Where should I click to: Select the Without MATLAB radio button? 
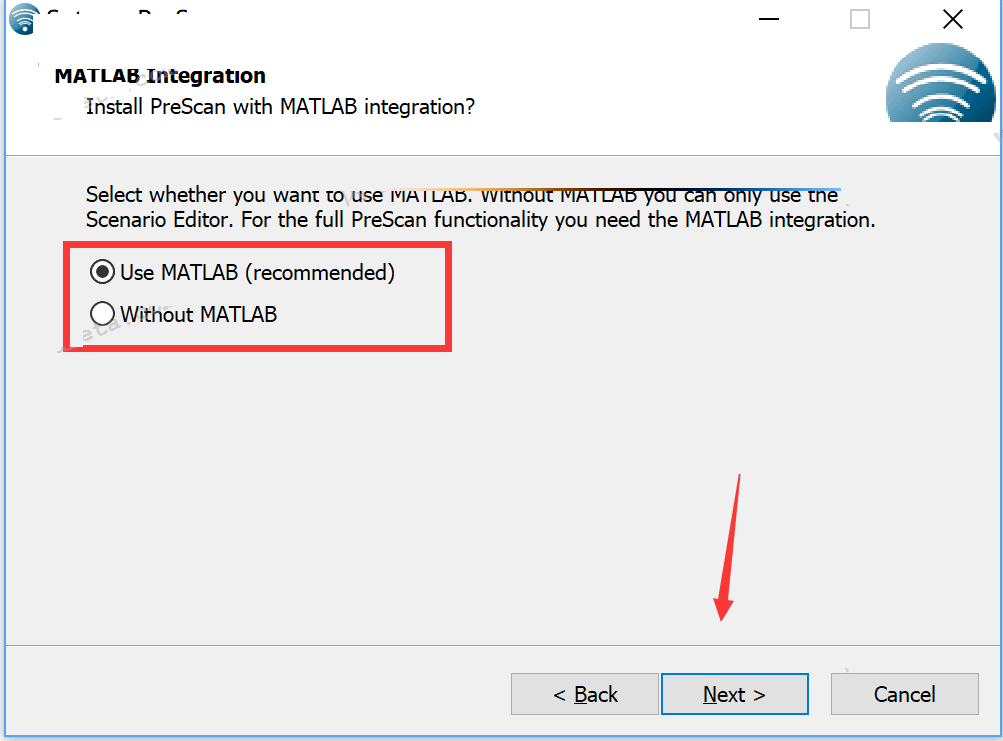(x=102, y=314)
